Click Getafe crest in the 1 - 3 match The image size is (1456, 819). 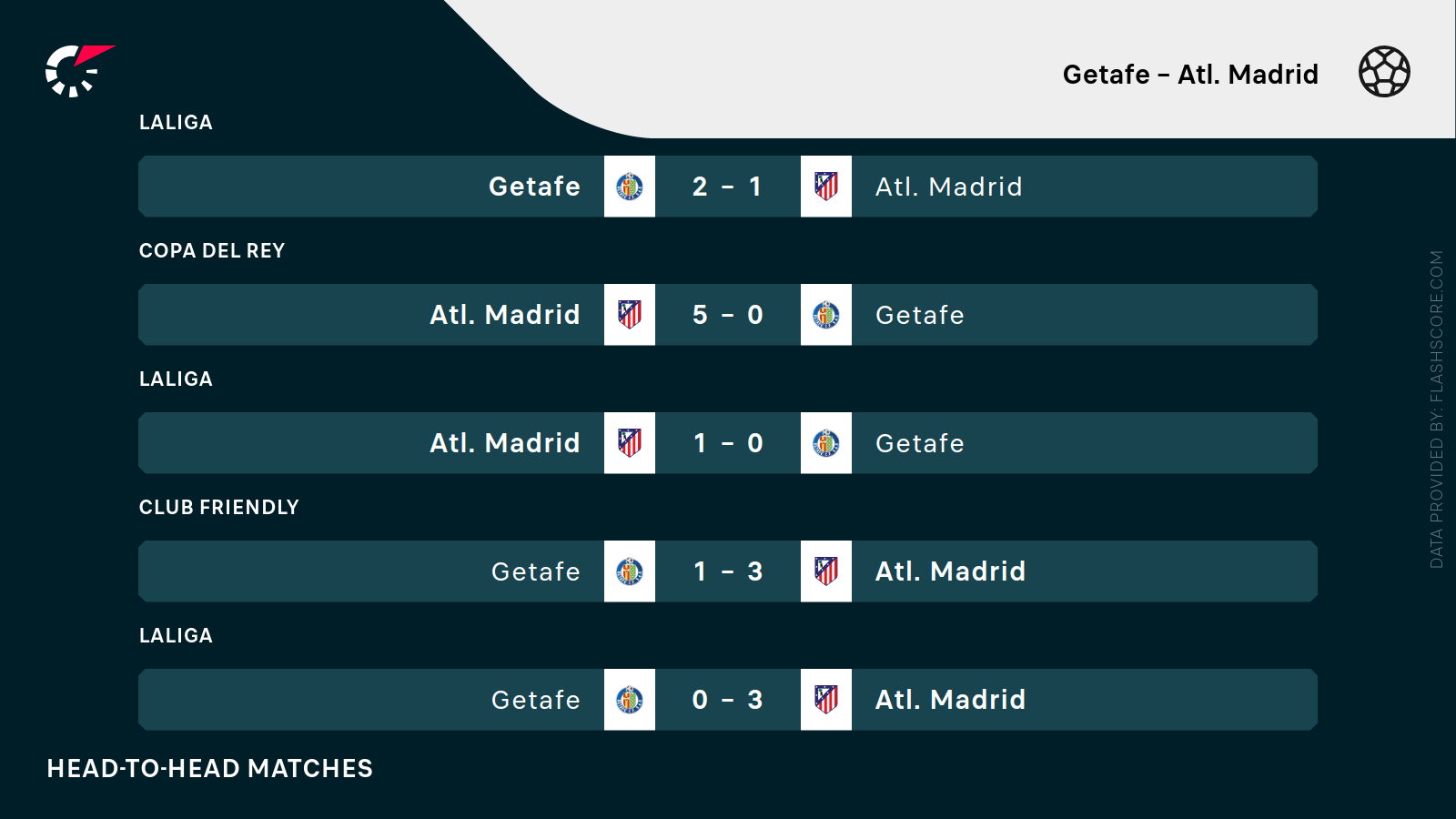(630, 571)
